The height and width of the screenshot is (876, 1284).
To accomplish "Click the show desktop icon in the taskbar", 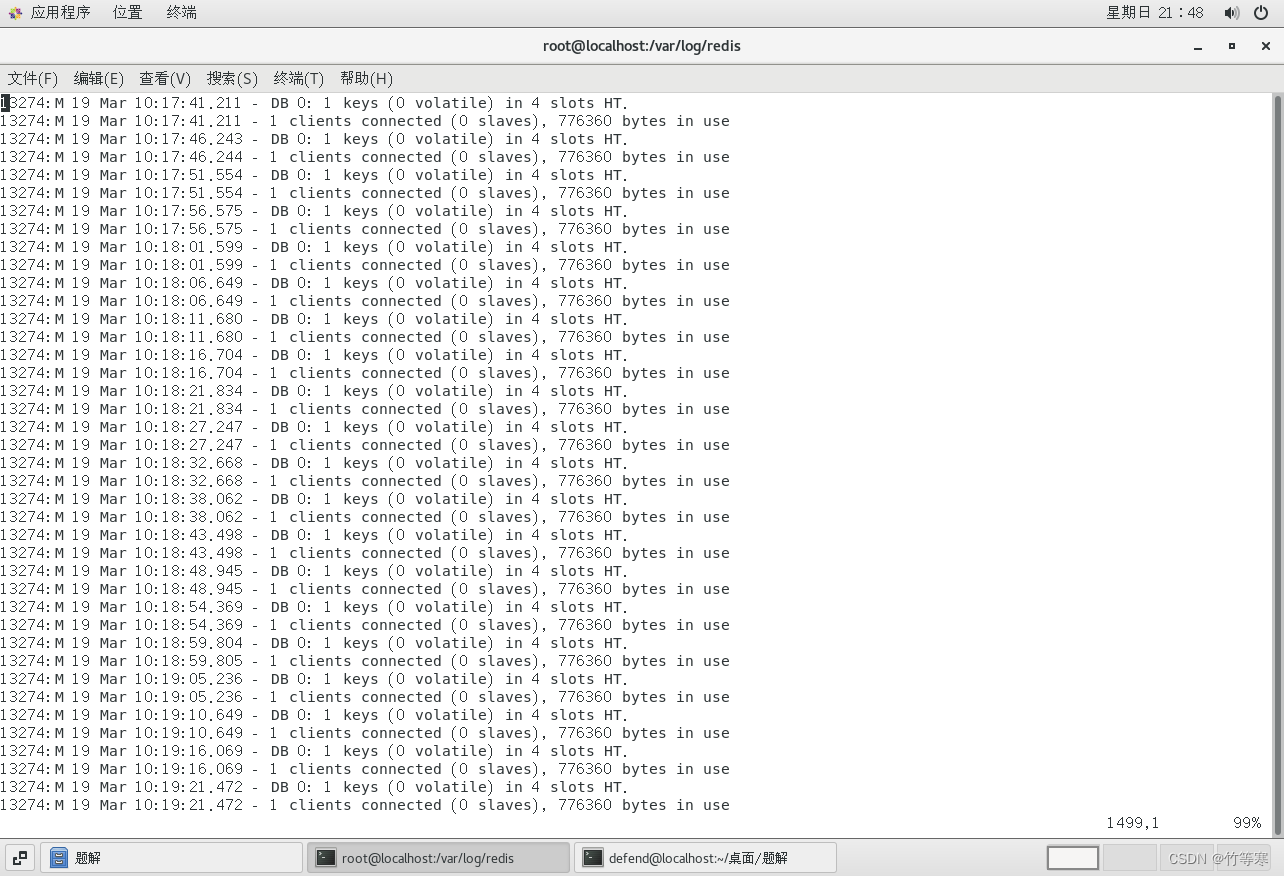I will pos(20,858).
